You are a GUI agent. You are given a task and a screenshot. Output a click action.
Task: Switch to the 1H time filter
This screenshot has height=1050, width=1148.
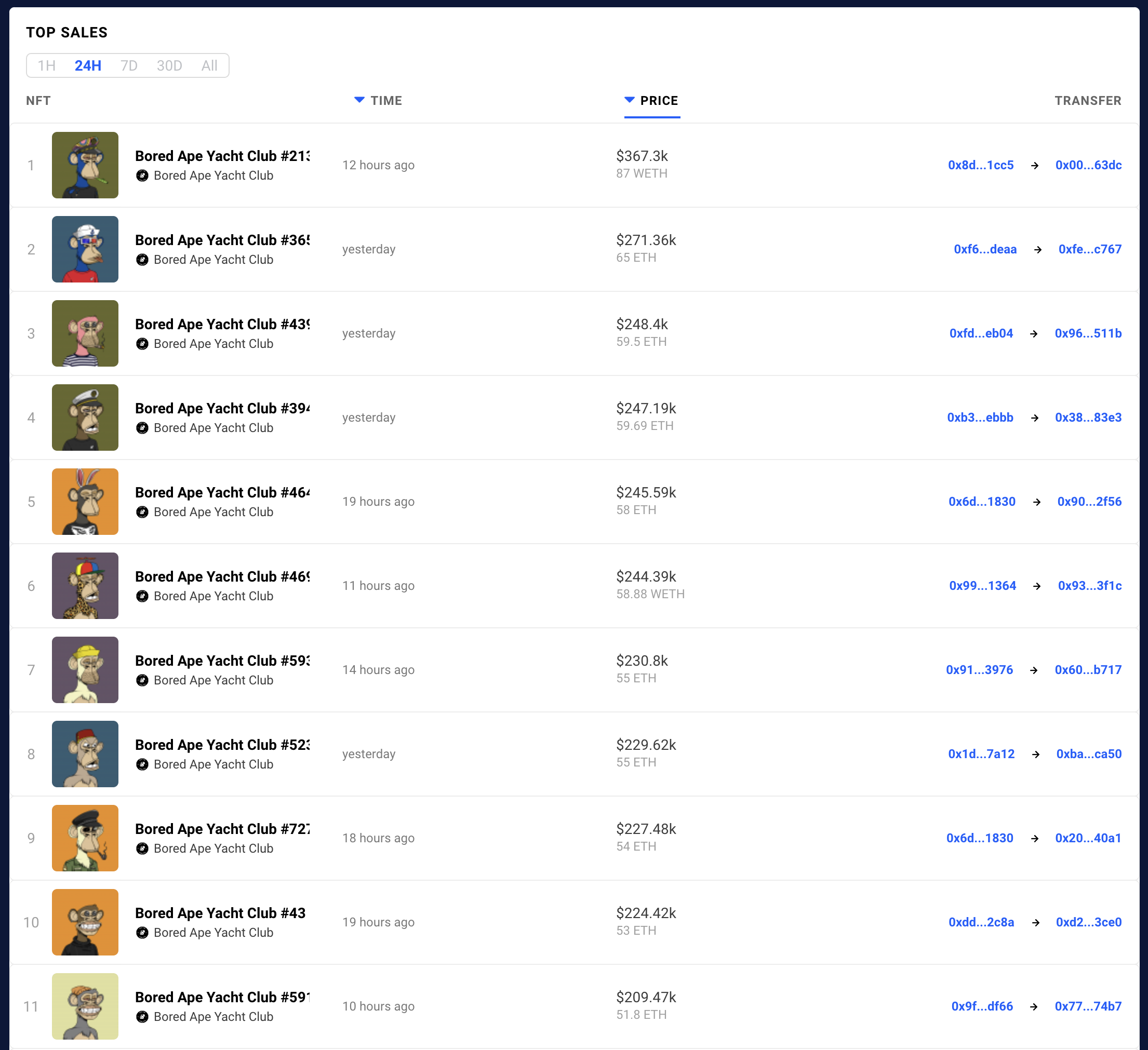point(47,65)
